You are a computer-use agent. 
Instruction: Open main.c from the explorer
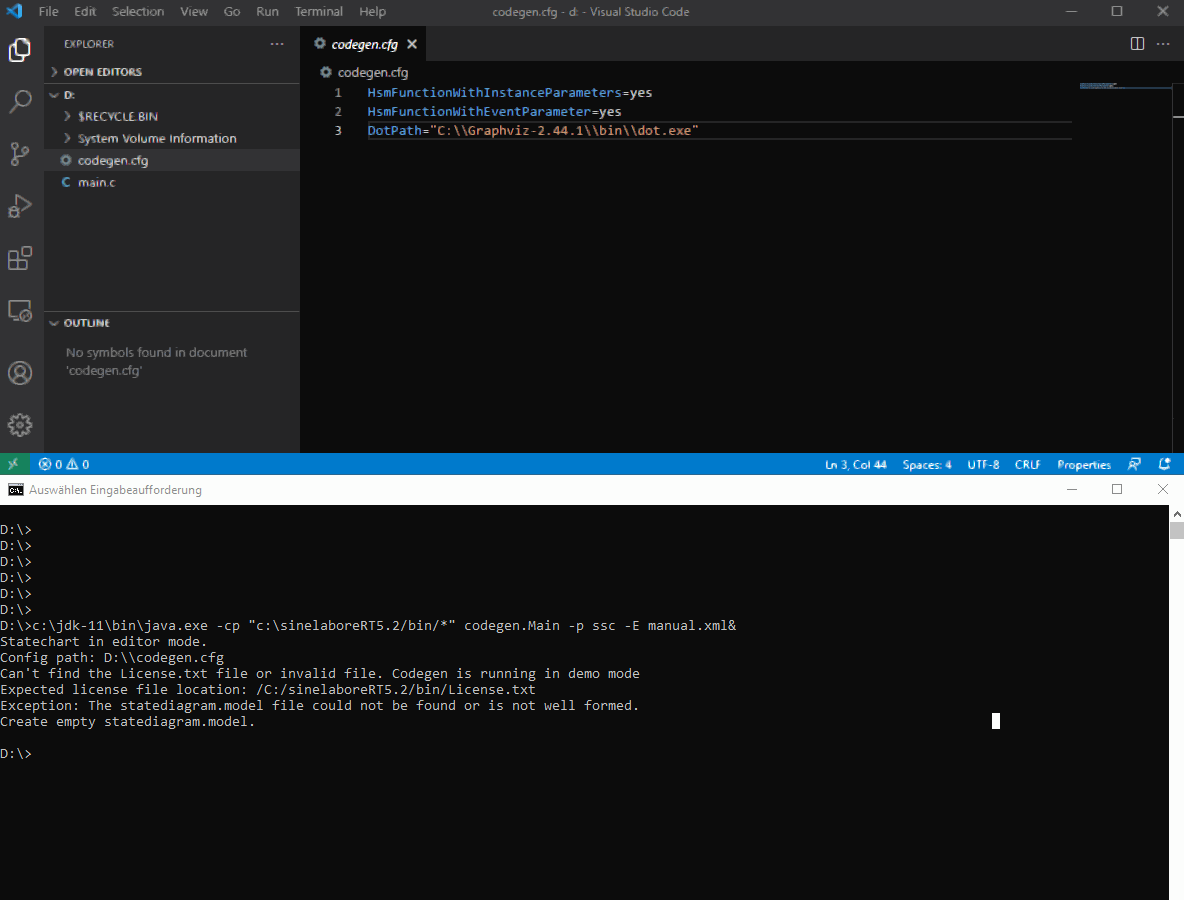click(x=96, y=182)
